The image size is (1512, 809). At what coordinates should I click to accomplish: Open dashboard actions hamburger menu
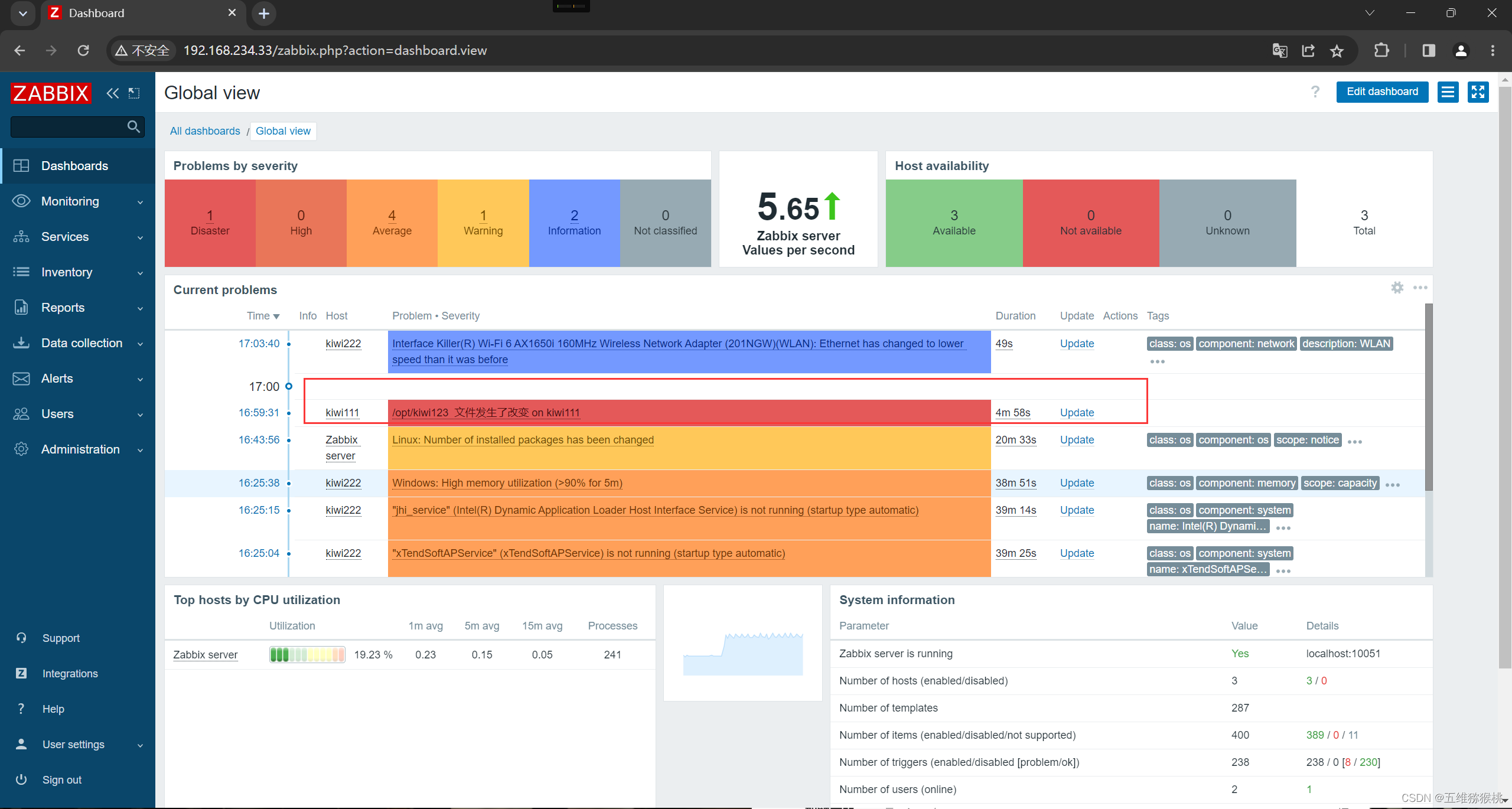coord(1448,92)
